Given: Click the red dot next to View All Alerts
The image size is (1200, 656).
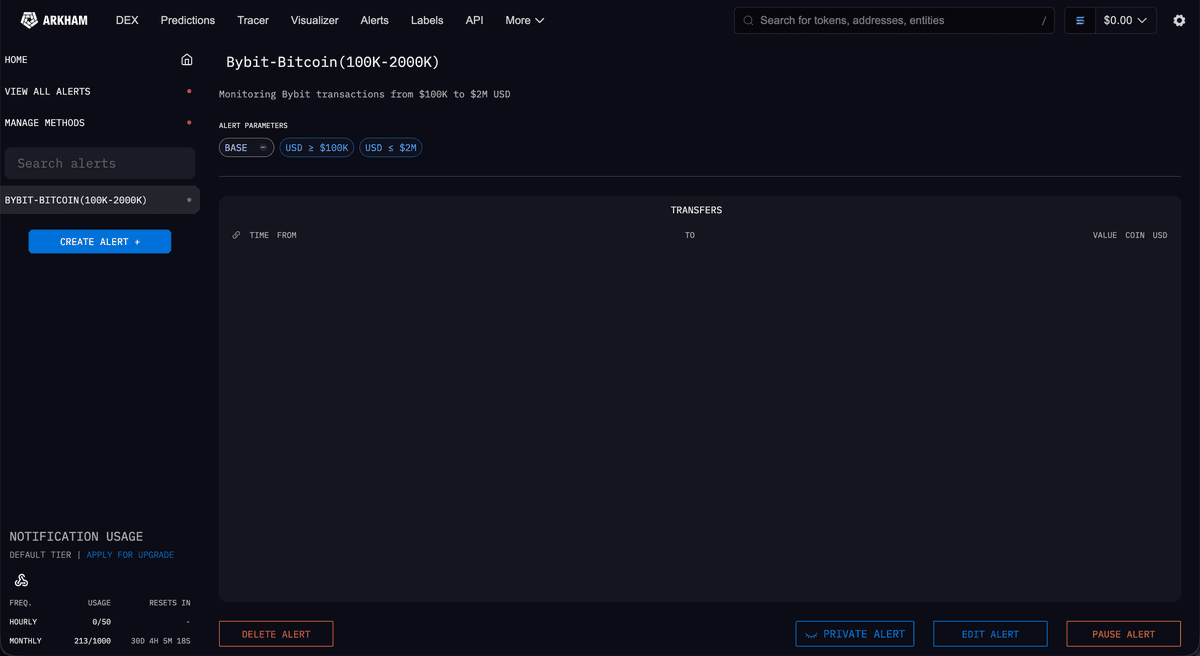Looking at the screenshot, I should pyautogui.click(x=189, y=91).
